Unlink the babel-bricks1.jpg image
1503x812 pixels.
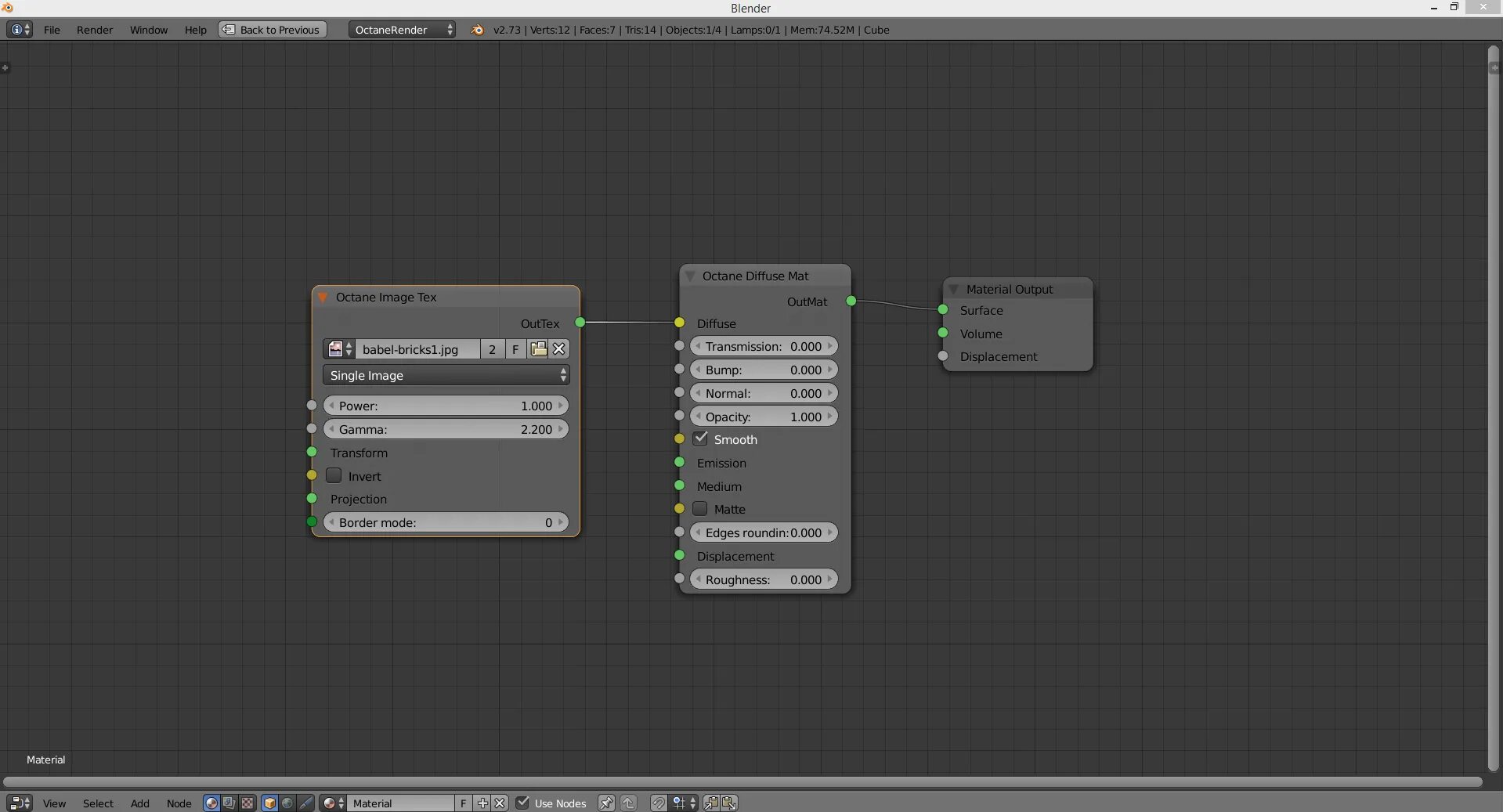(559, 349)
